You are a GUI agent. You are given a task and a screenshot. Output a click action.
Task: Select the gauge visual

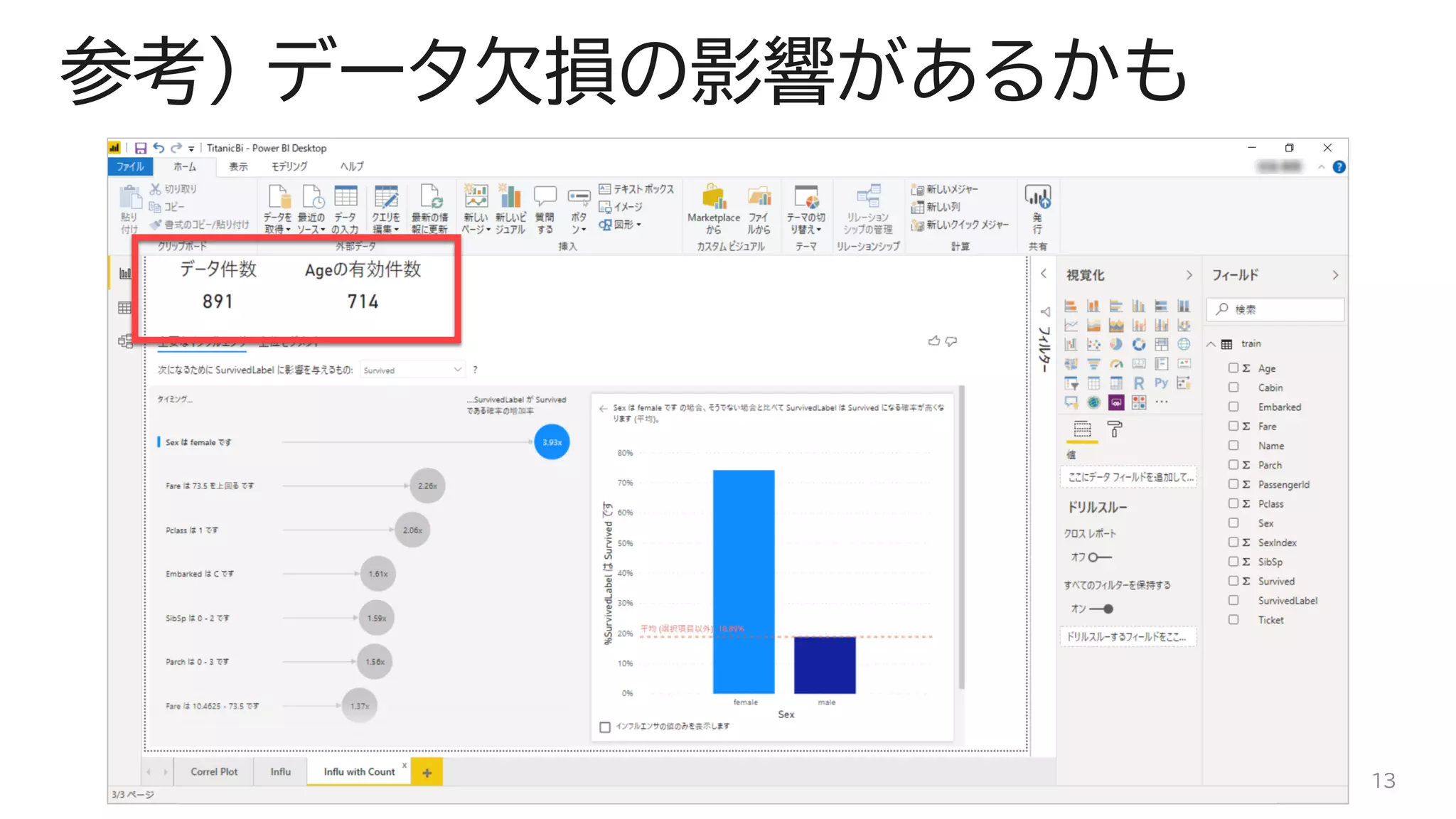1116,363
